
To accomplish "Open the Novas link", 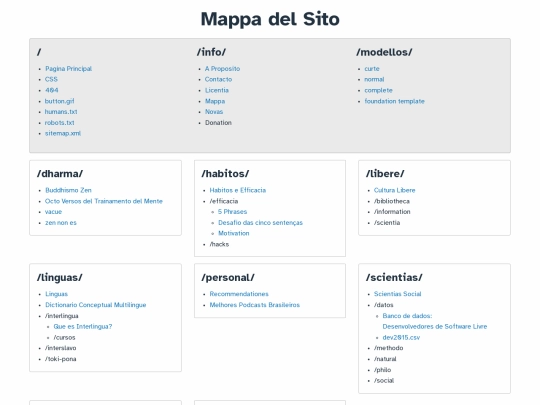I will 214,112.
